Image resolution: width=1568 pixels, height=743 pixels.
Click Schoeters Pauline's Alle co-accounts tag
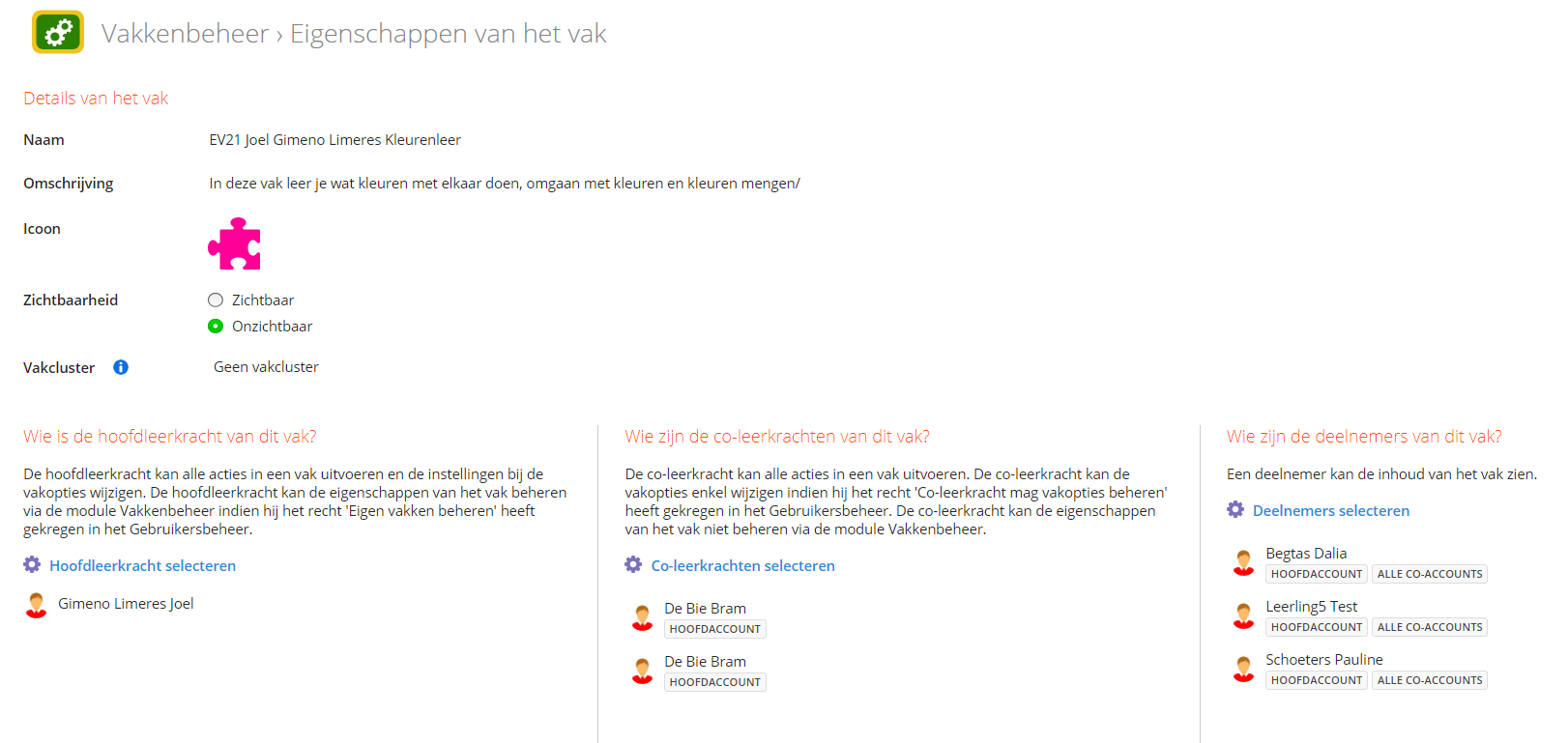click(x=1430, y=680)
